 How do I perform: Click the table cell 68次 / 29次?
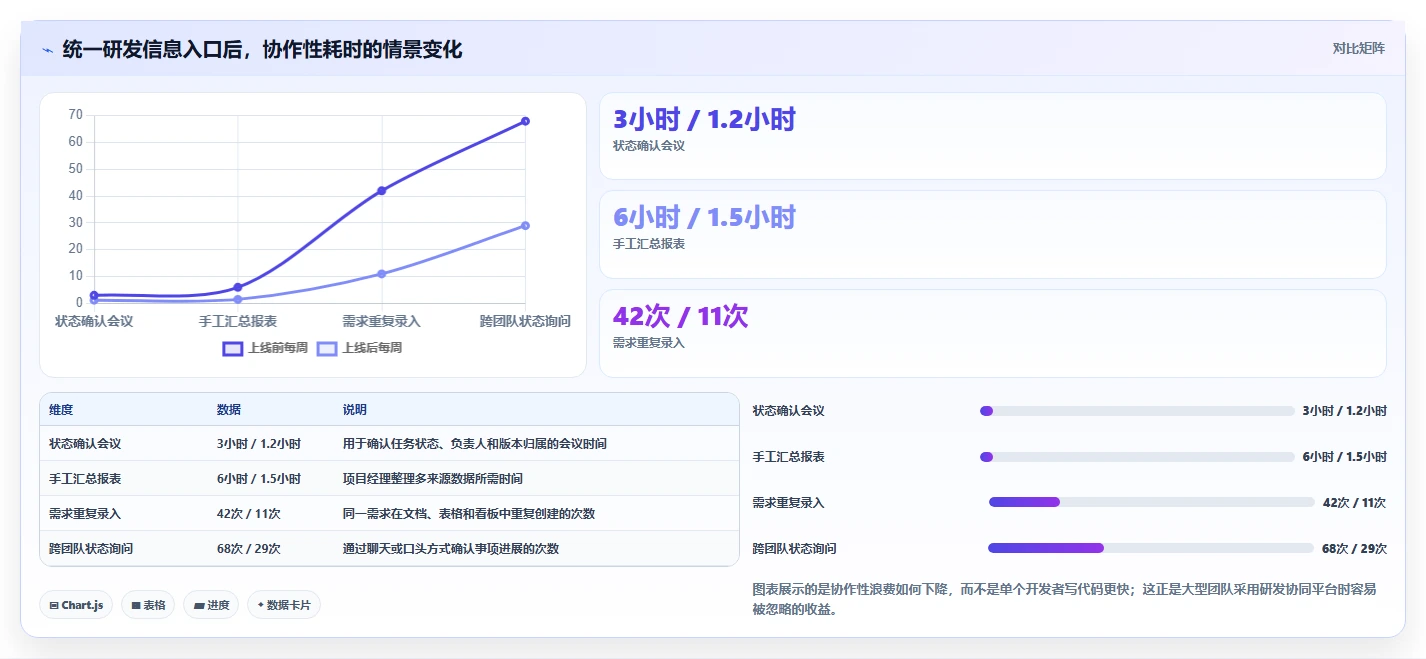(x=248, y=548)
